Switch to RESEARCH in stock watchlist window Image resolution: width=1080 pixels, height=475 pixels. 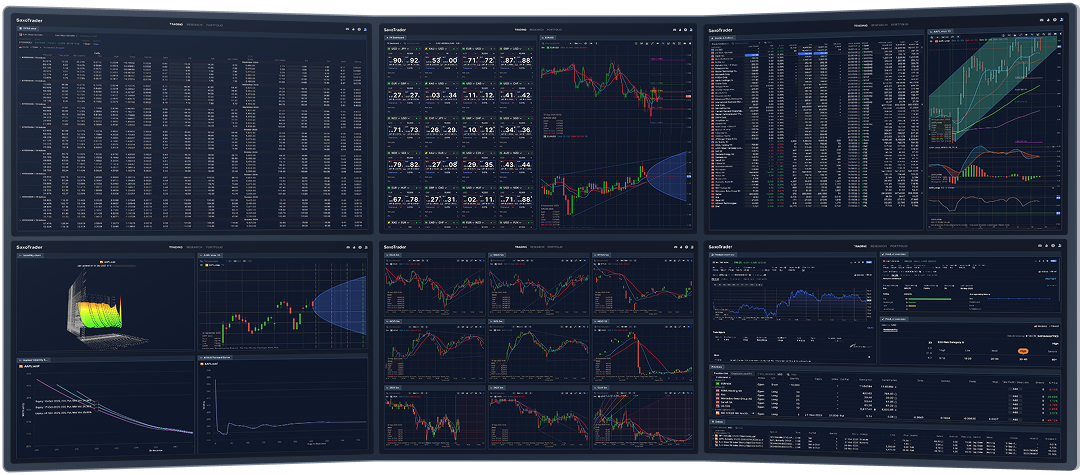tap(879, 25)
